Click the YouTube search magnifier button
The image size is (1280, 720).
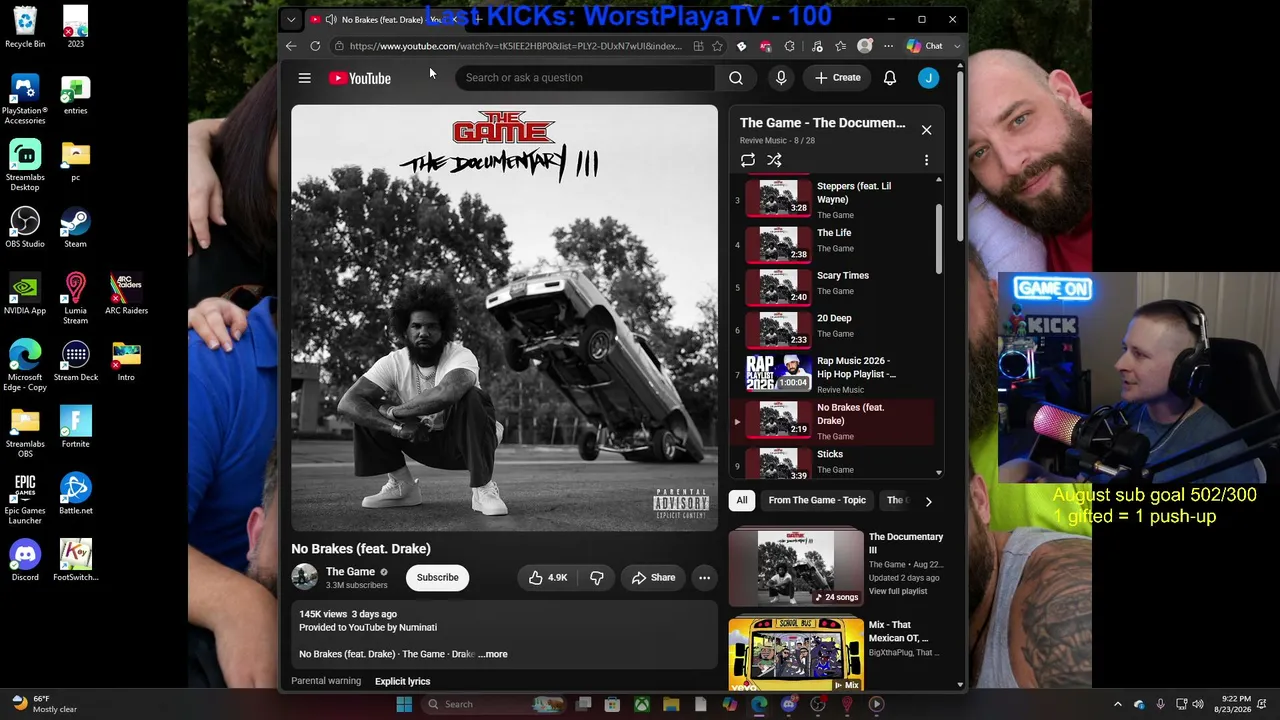736,78
